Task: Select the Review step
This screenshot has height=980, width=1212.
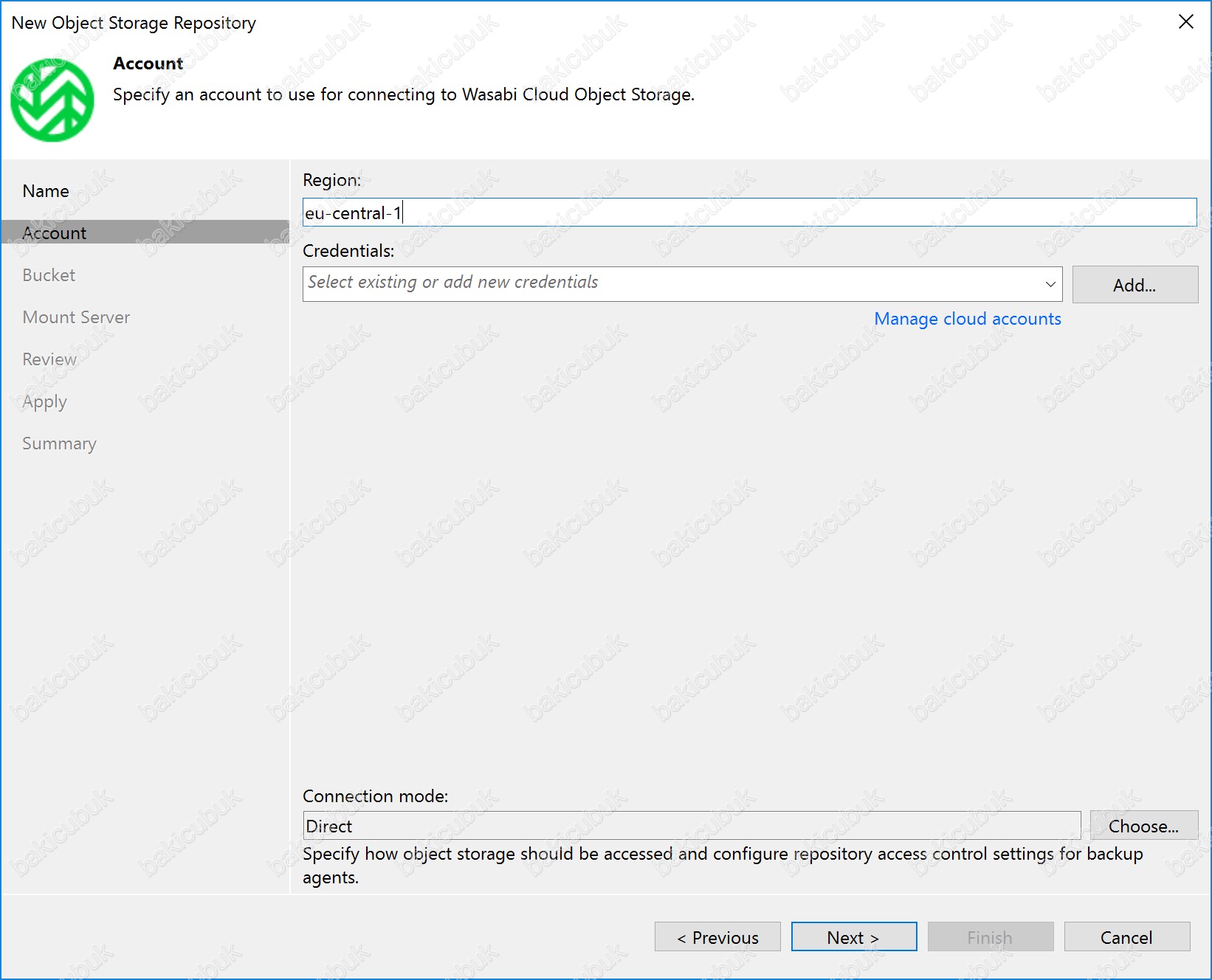Action: tap(49, 359)
